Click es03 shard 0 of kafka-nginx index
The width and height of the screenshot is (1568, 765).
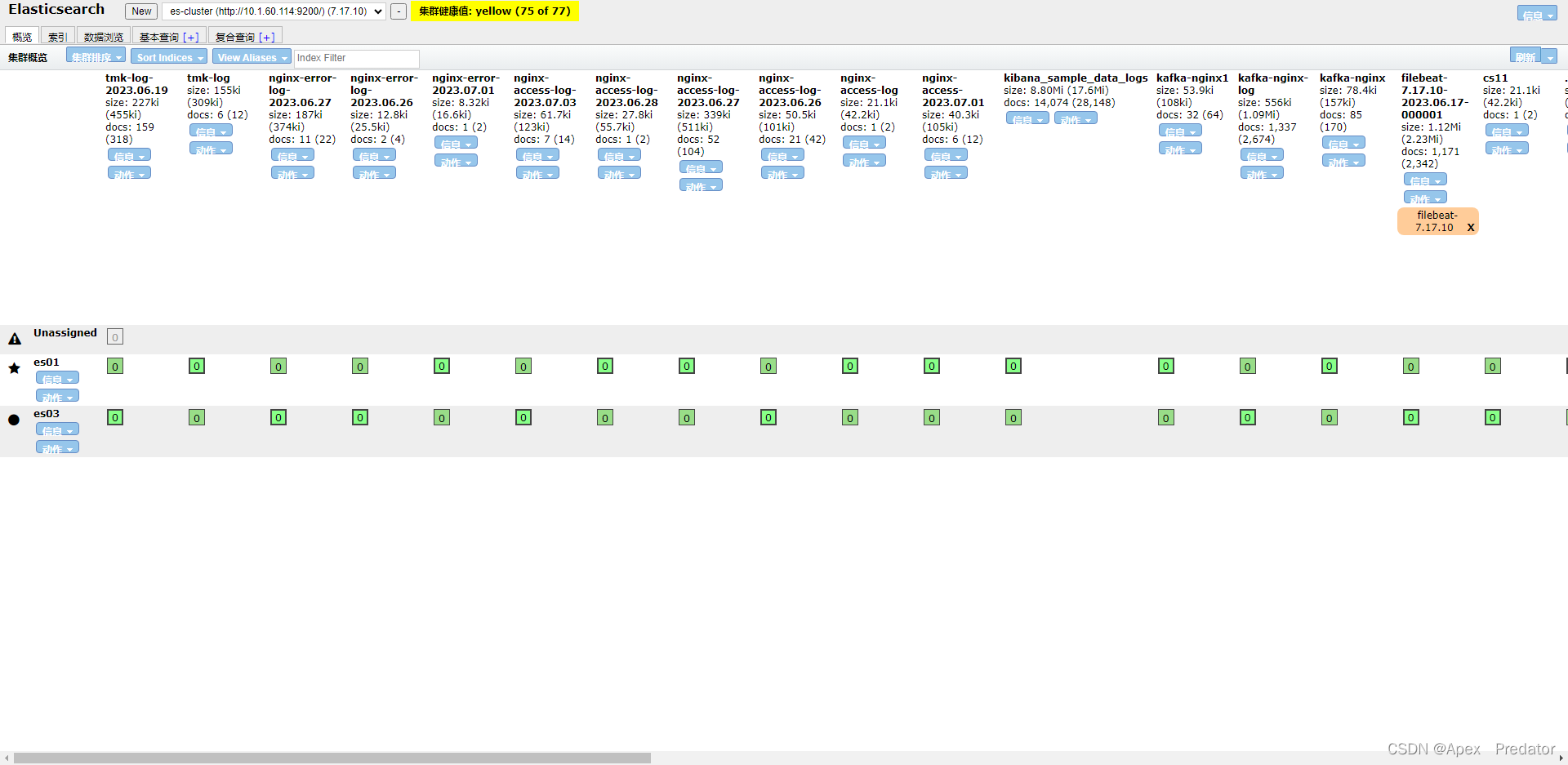point(1330,417)
